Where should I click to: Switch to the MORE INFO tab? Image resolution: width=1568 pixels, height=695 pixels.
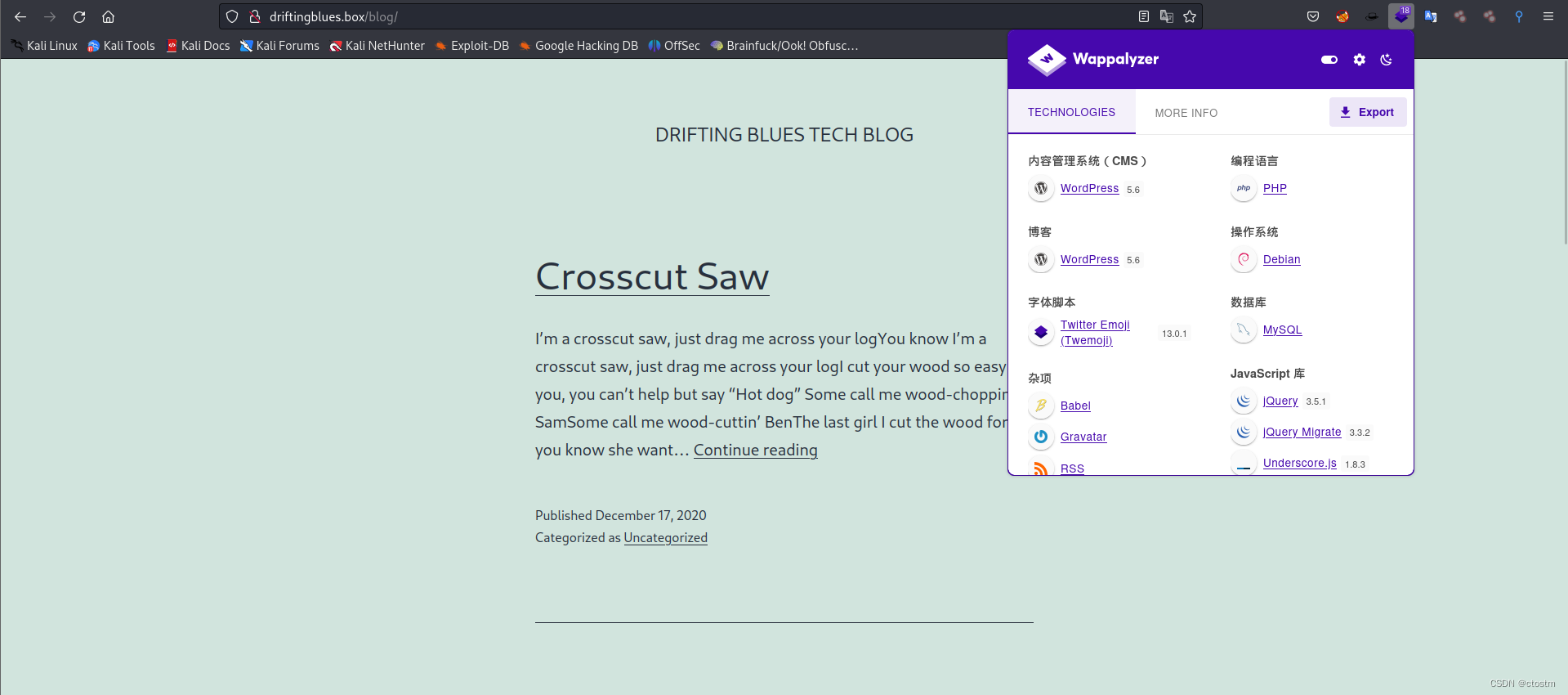(x=1186, y=113)
